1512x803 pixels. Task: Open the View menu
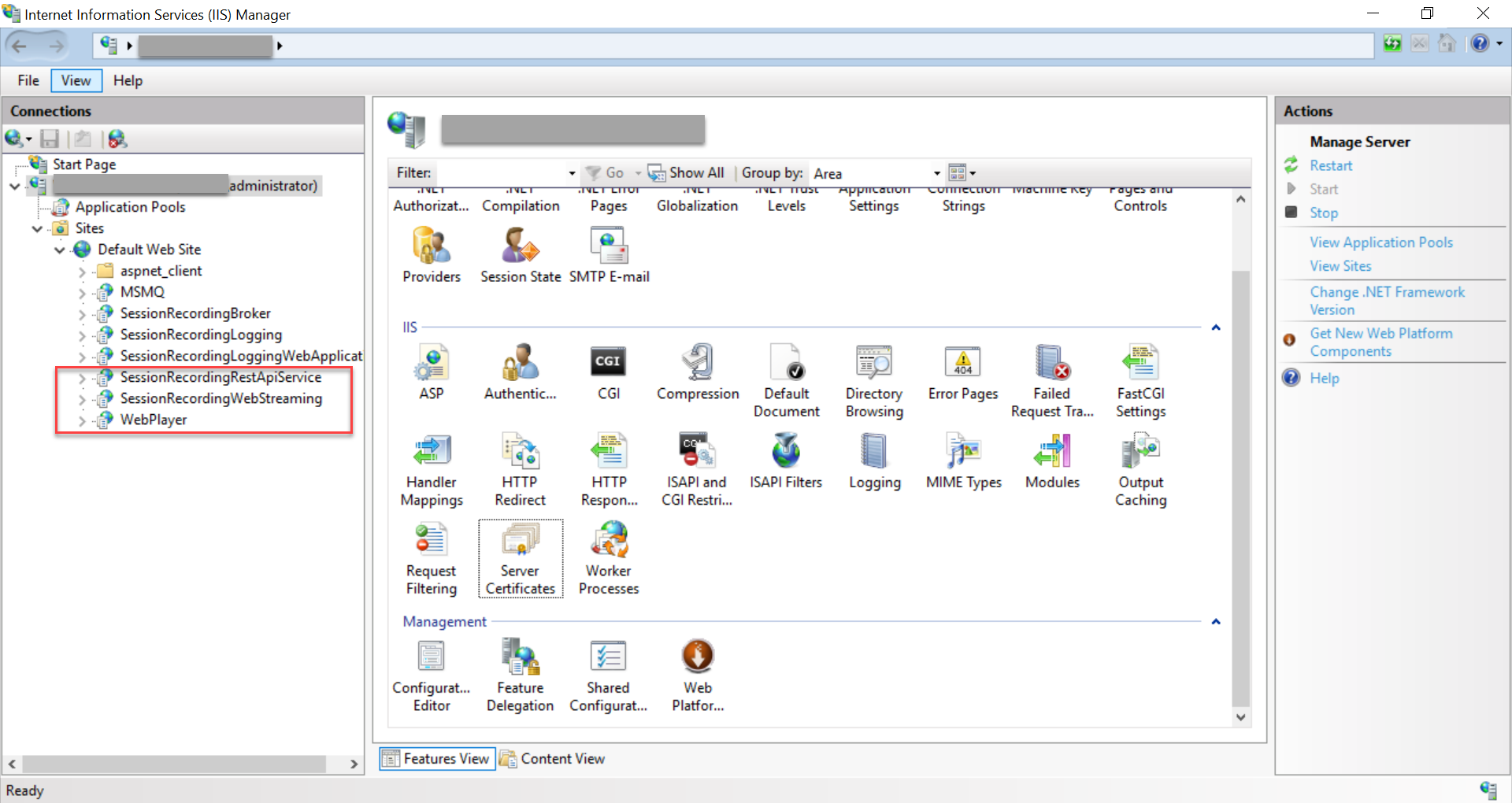pyautogui.click(x=76, y=80)
